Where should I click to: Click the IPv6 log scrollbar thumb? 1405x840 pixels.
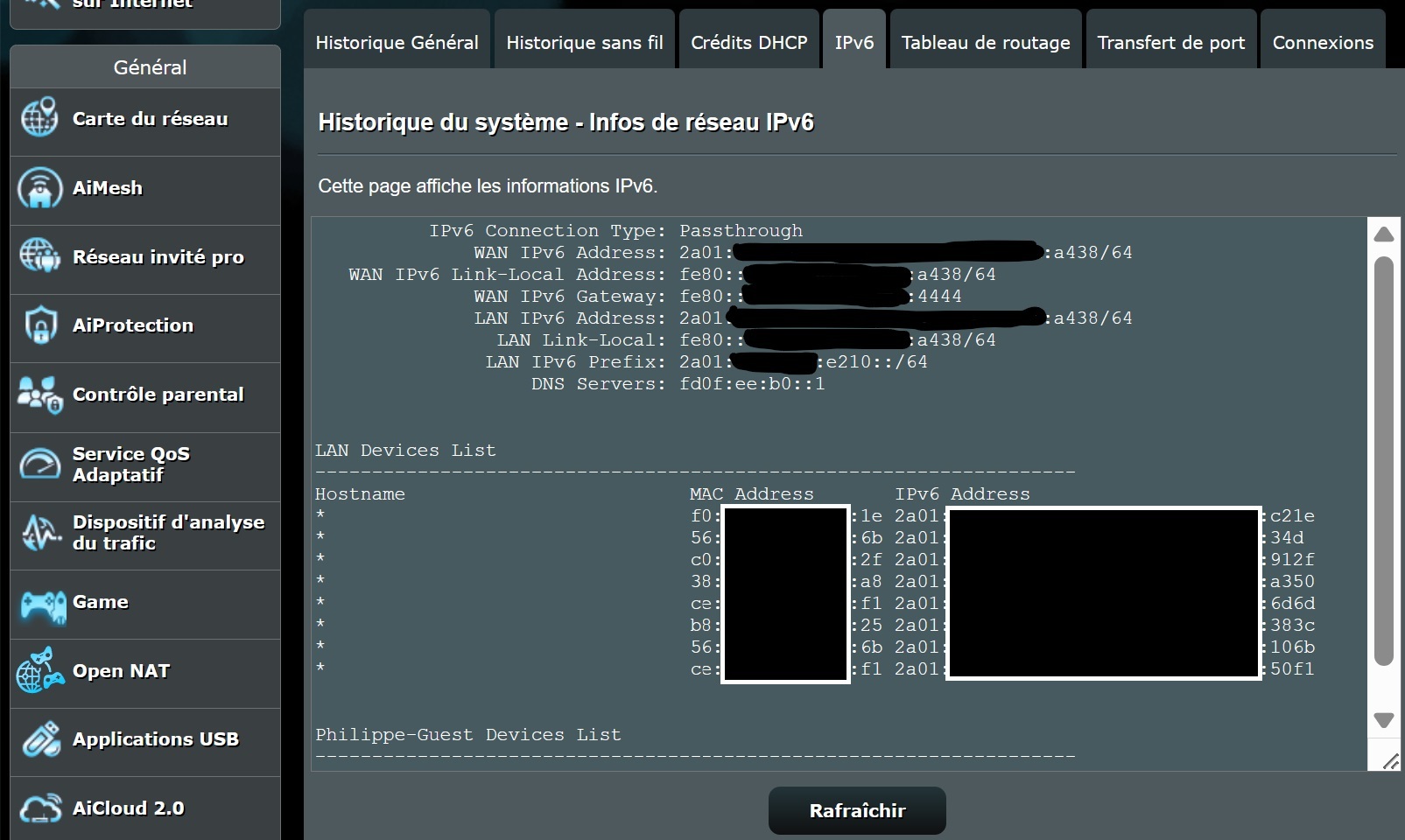tap(1384, 461)
